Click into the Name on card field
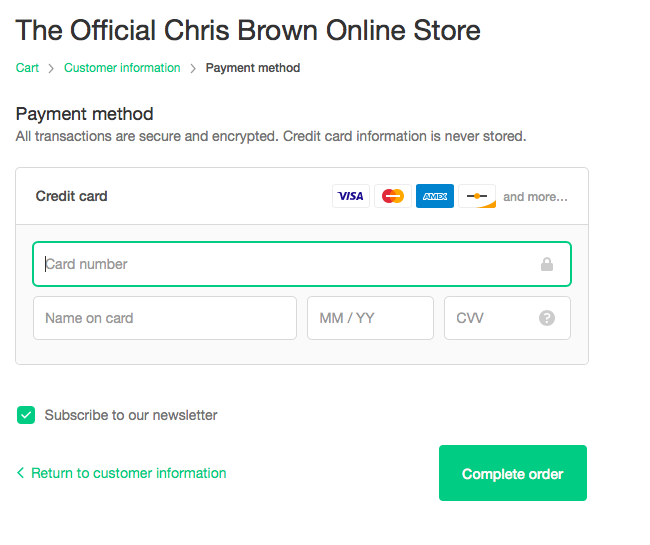Screen dimensions: 650x545 pyautogui.click(x=165, y=318)
